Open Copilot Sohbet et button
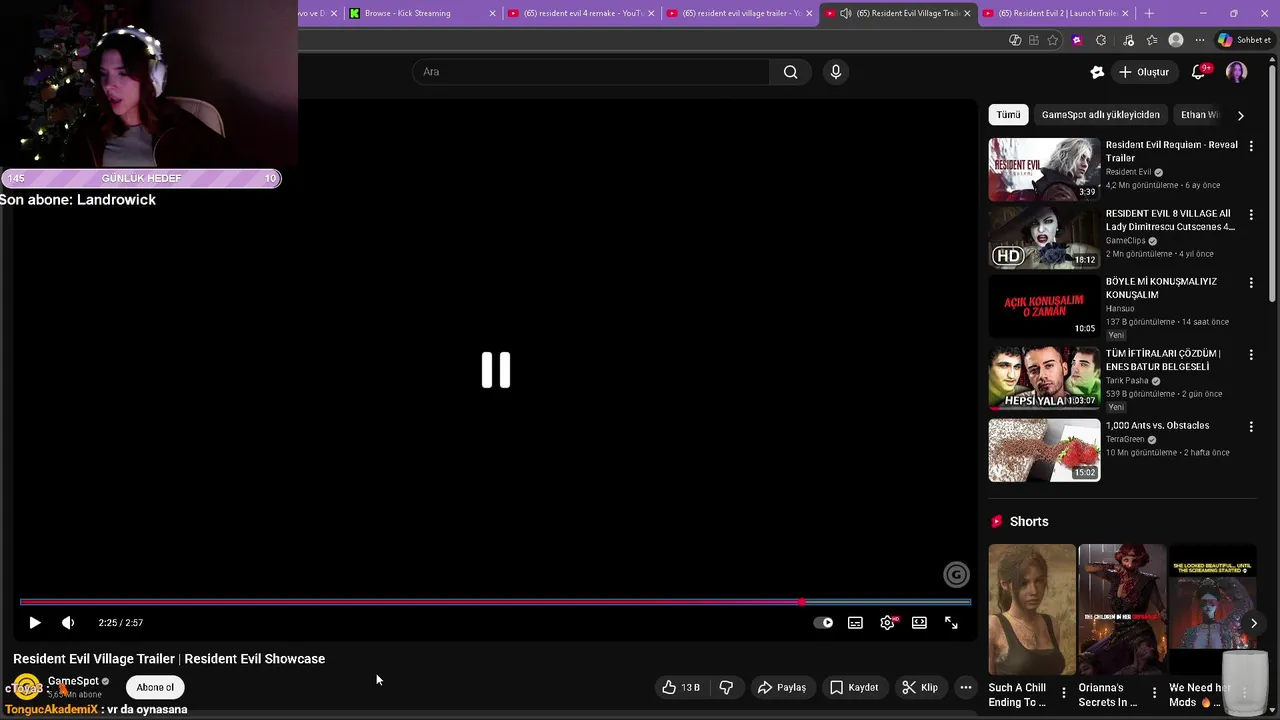The width and height of the screenshot is (1280, 720). 1244,40
